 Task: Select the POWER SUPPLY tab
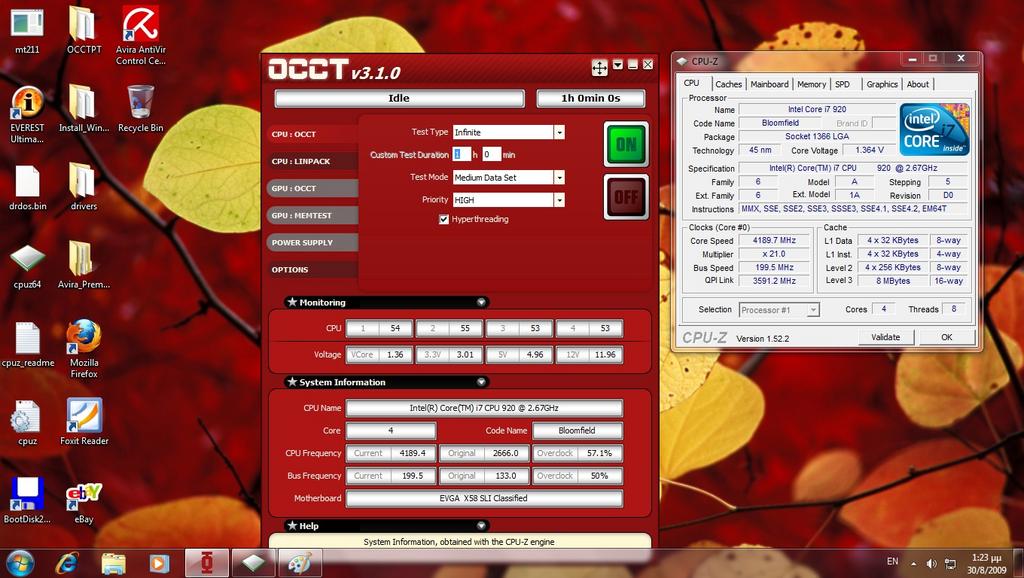pyautogui.click(x=312, y=242)
